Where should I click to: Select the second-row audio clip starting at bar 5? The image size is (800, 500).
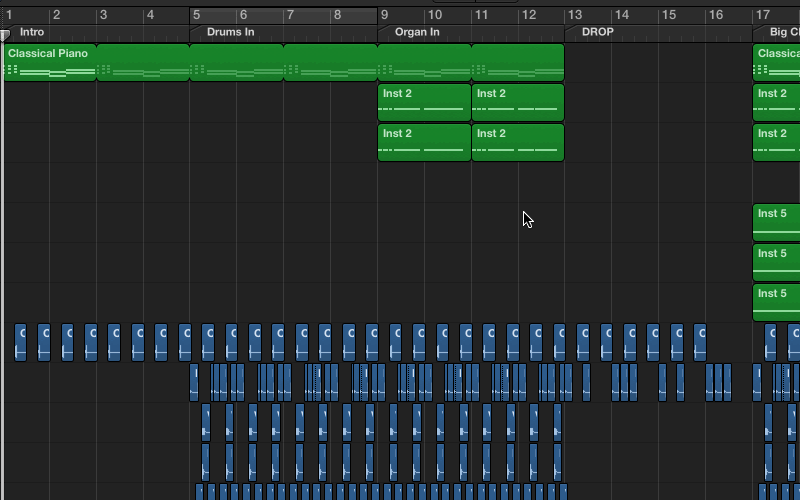click(194, 382)
